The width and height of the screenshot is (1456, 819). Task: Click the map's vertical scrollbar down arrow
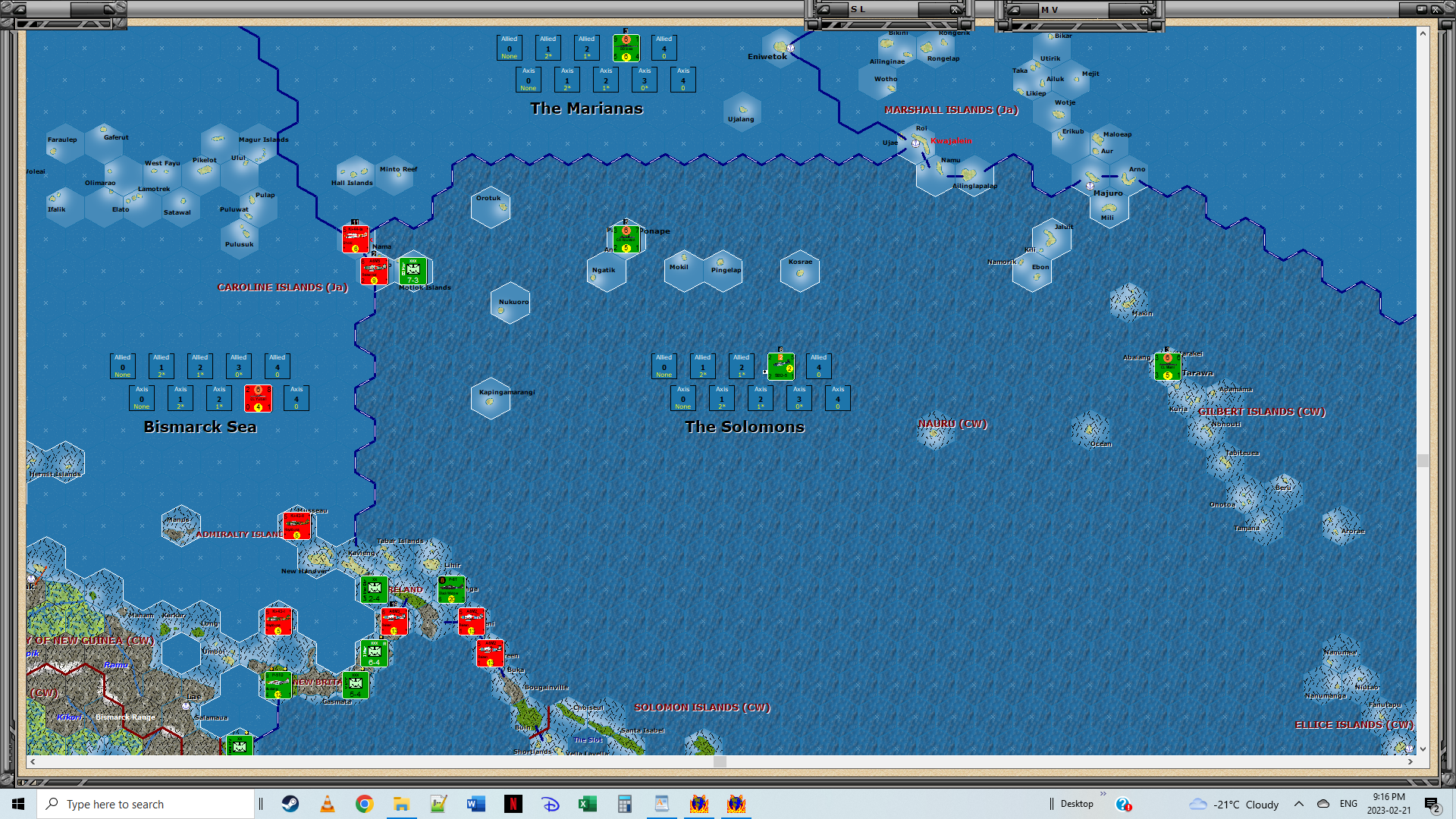pos(1423,748)
